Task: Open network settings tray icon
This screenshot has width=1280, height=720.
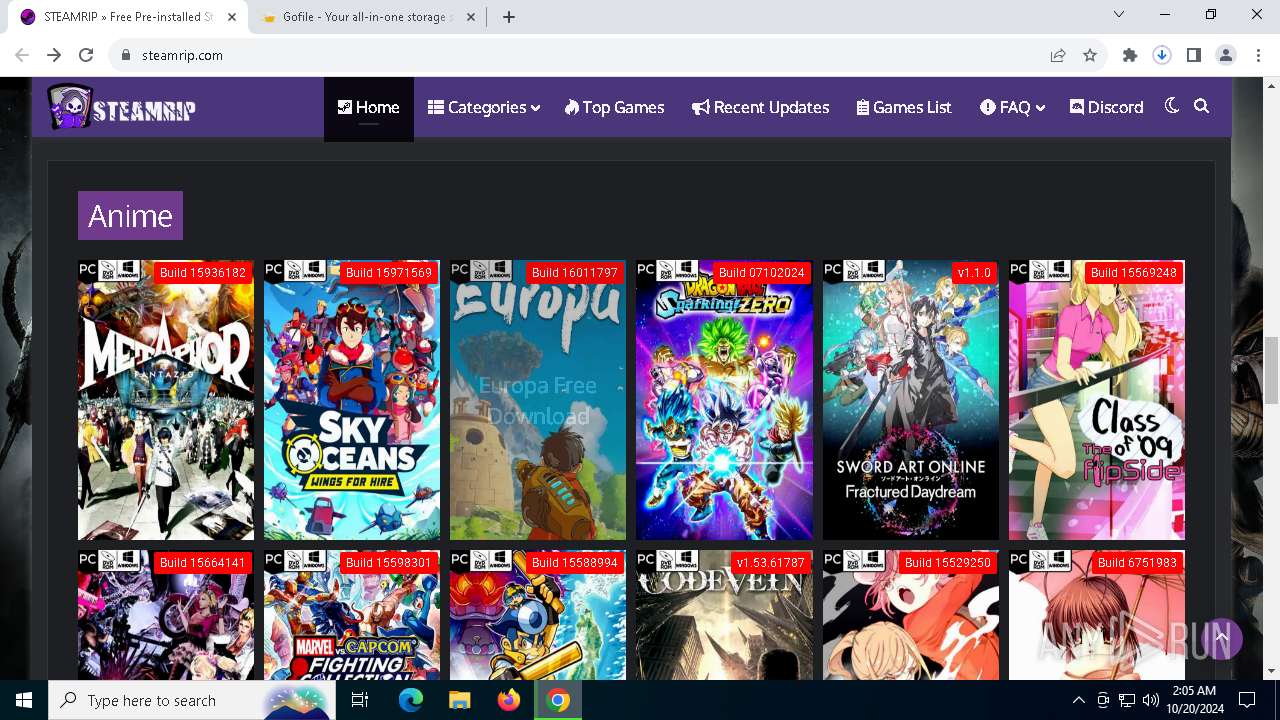Action: coord(1127,700)
